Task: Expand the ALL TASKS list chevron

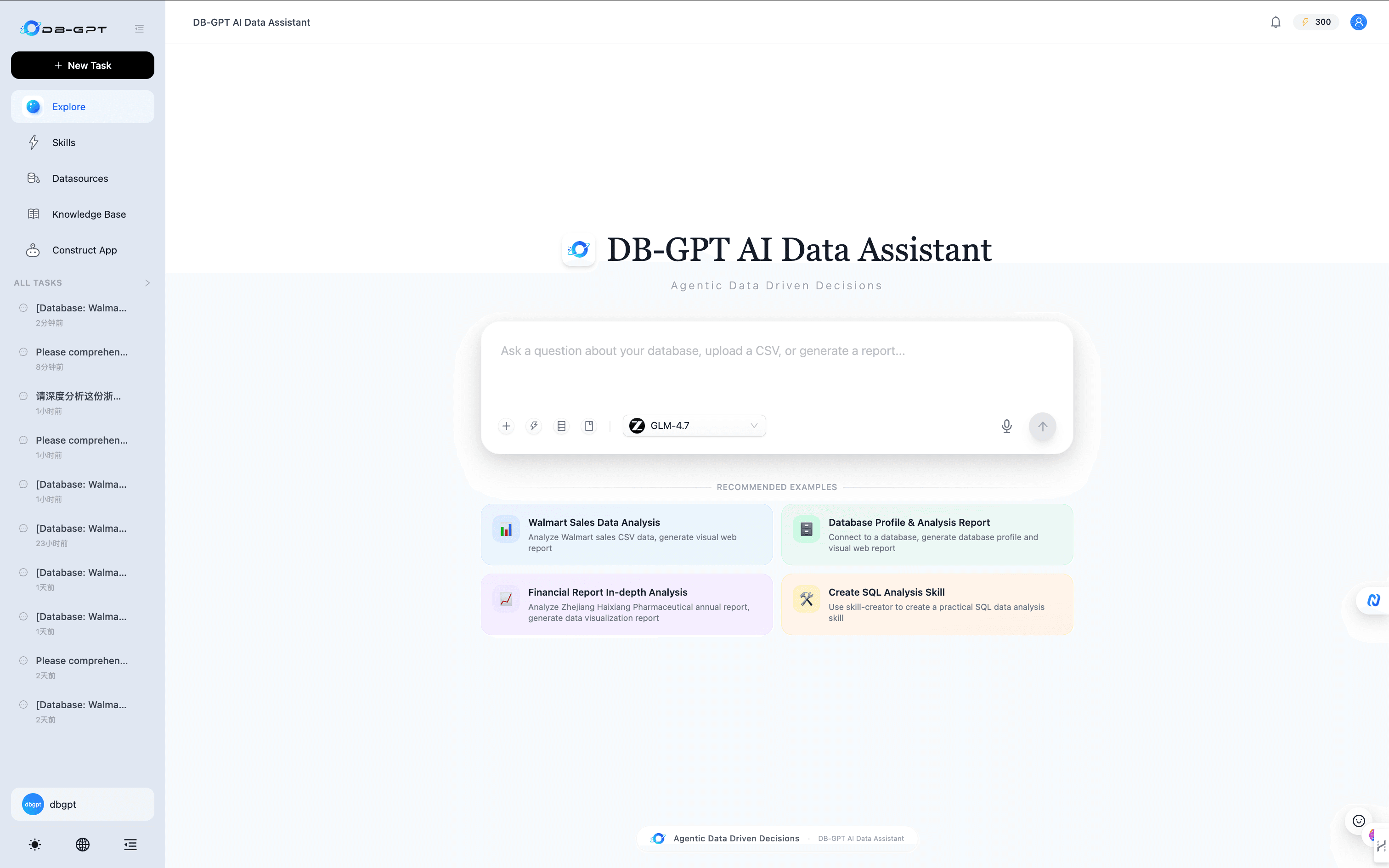Action: (147, 282)
